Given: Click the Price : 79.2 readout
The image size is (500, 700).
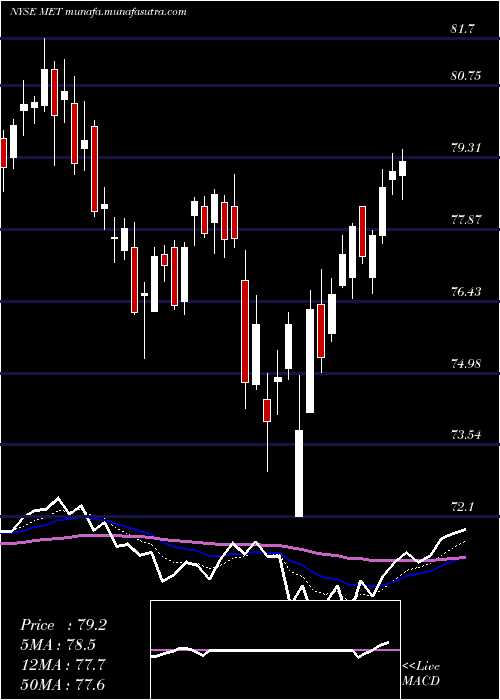Looking at the screenshot, I should (x=63, y=625).
